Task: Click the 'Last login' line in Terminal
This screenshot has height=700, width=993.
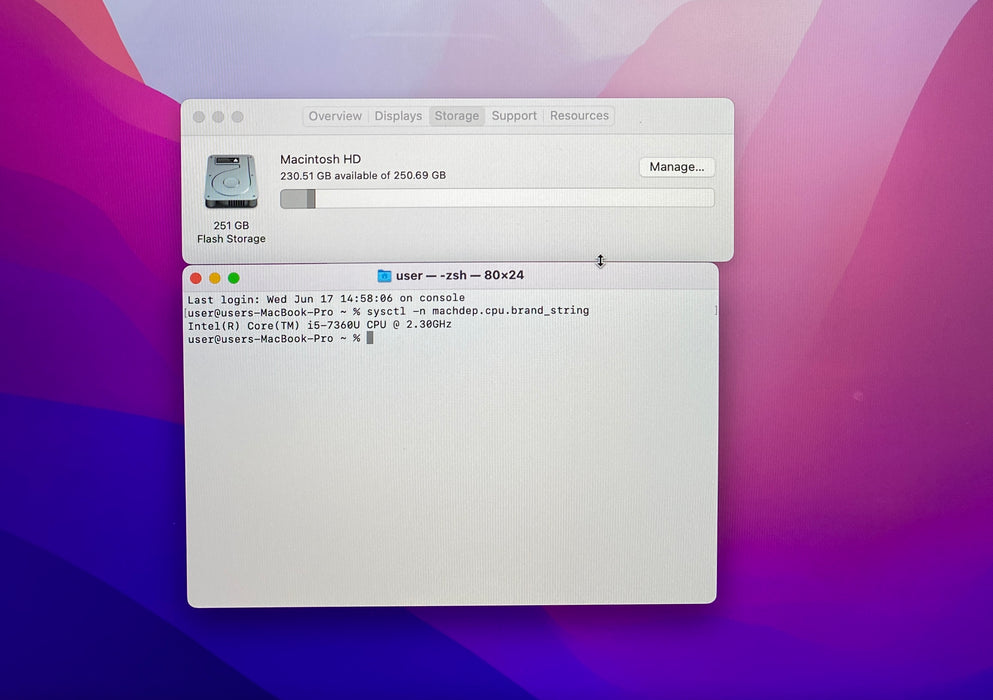Action: coord(326,298)
